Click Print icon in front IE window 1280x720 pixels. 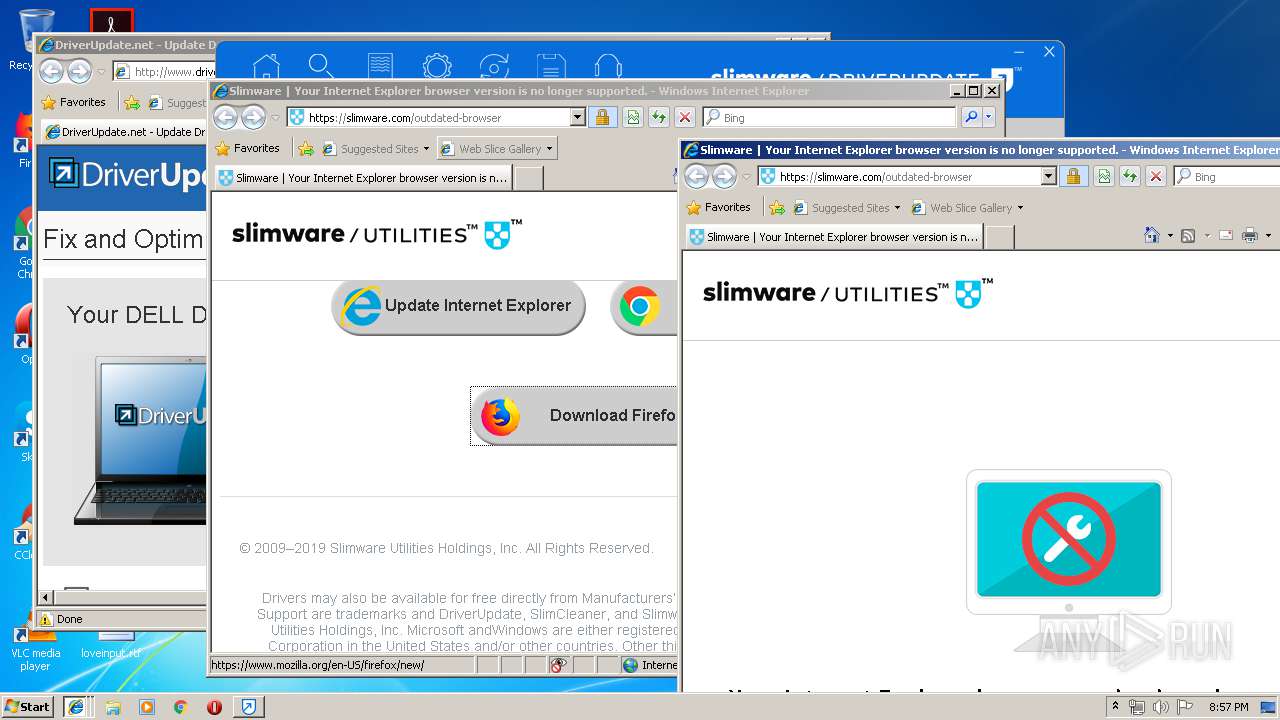pyautogui.click(x=1250, y=235)
